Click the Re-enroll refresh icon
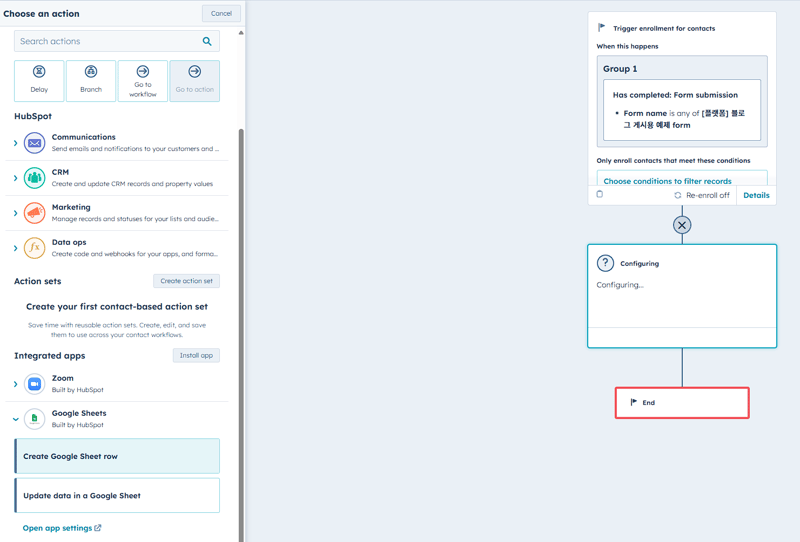Screen dimensions: 800x542 (x=678, y=195)
